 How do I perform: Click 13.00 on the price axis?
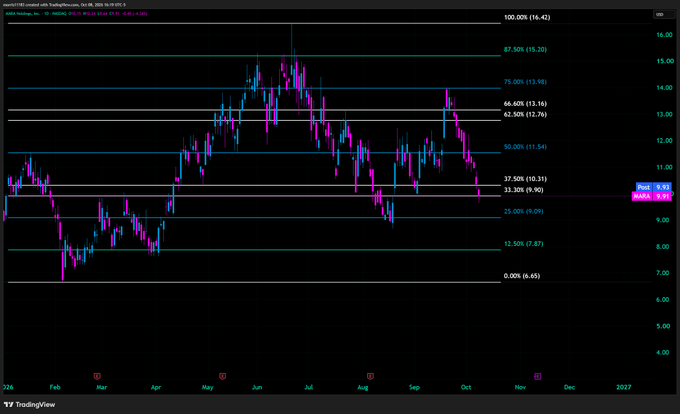pos(664,114)
